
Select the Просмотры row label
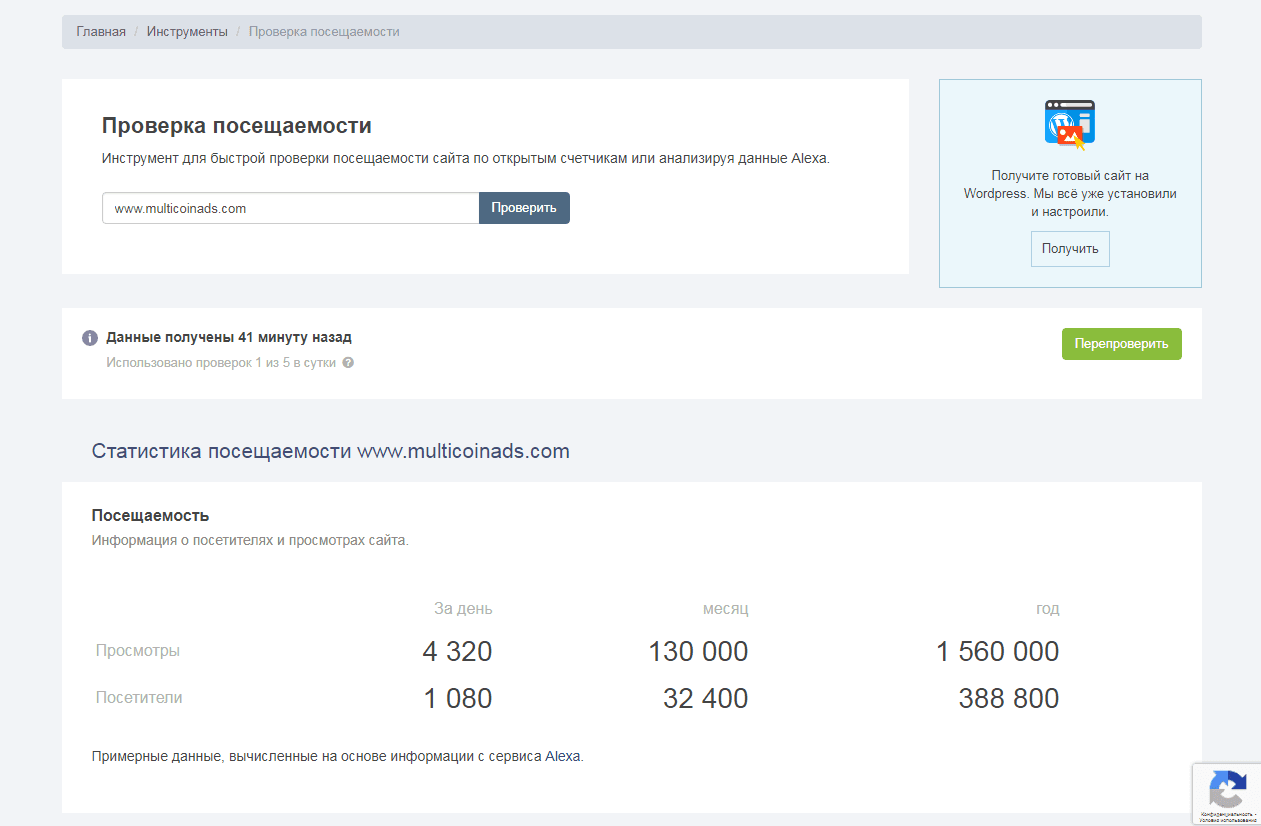coord(137,650)
